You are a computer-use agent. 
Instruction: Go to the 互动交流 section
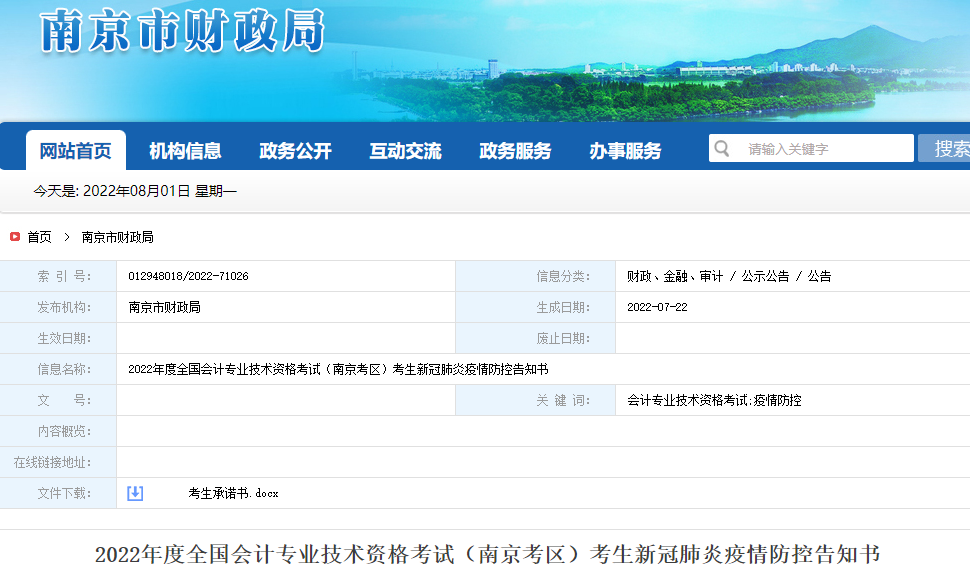405,151
